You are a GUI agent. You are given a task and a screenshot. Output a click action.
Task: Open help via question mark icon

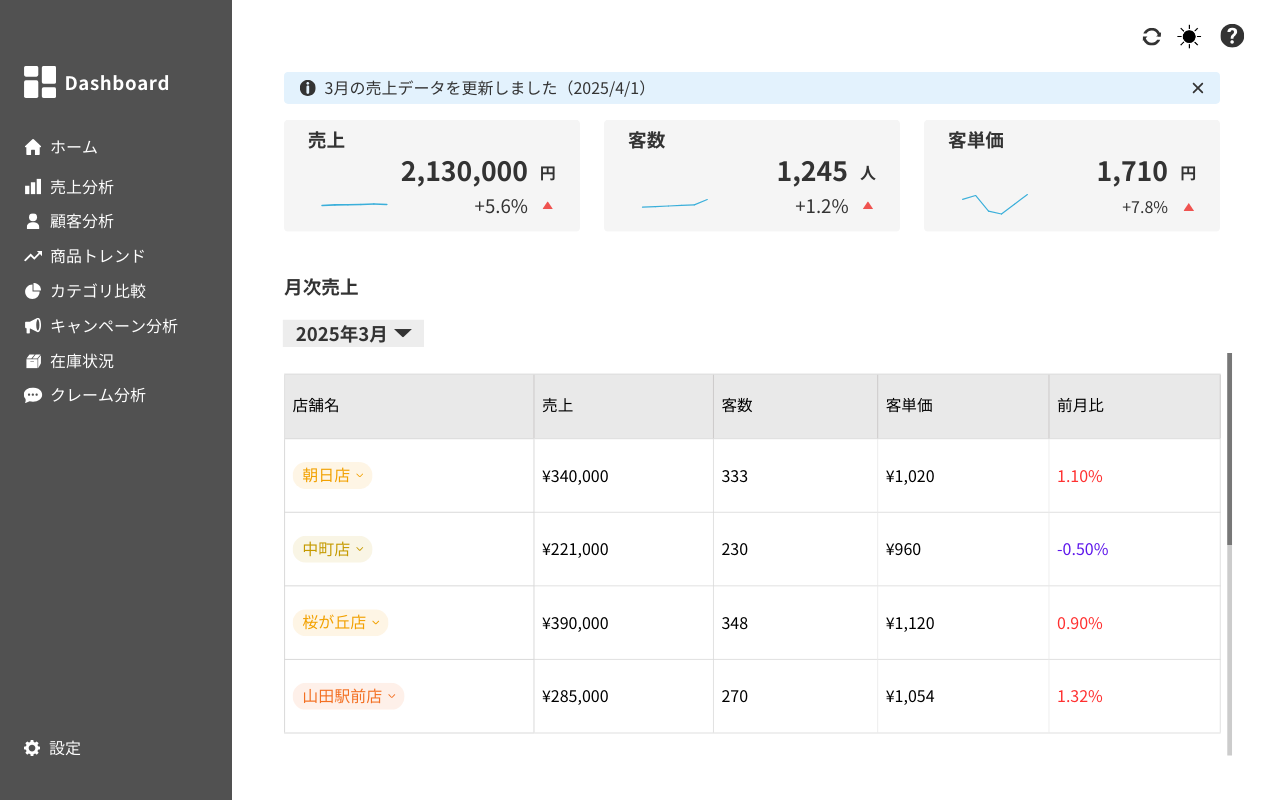click(1232, 37)
